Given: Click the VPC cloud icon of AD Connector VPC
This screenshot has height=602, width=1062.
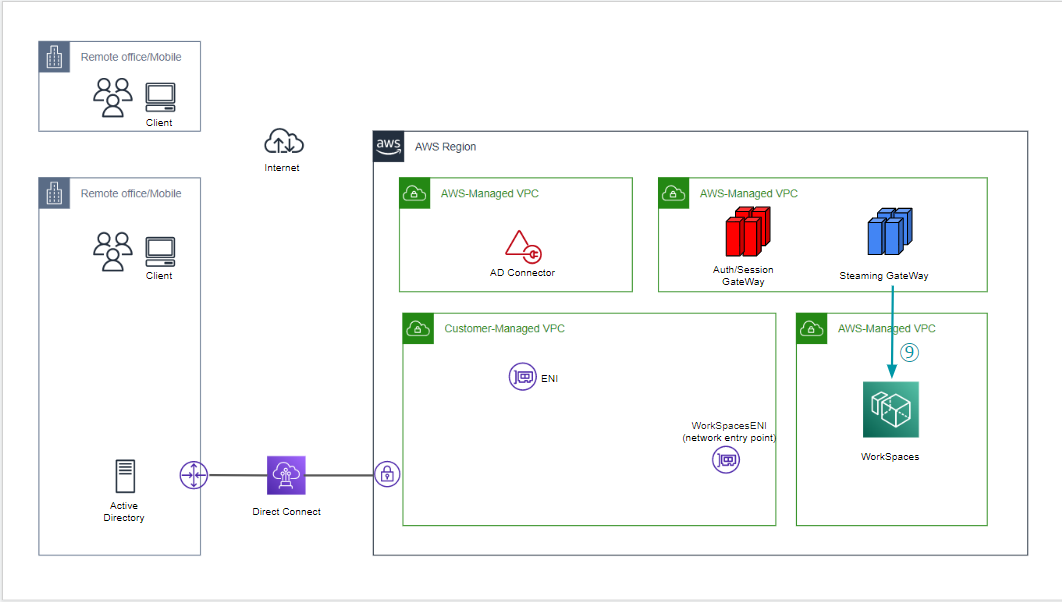Looking at the screenshot, I should point(415,193).
